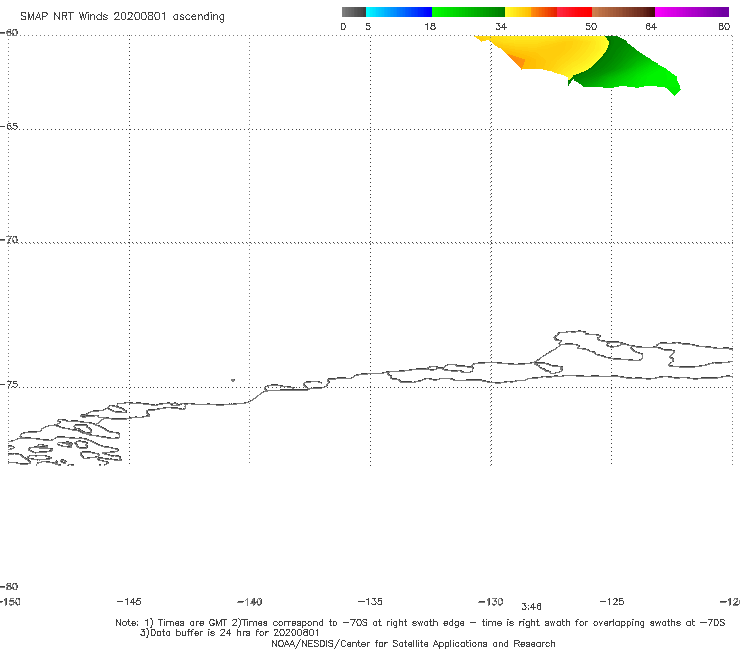Click the color bar label '18'

point(430,26)
